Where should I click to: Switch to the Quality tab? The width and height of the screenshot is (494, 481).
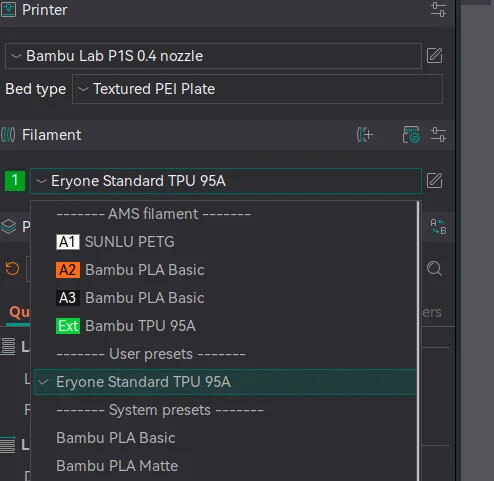(19, 312)
